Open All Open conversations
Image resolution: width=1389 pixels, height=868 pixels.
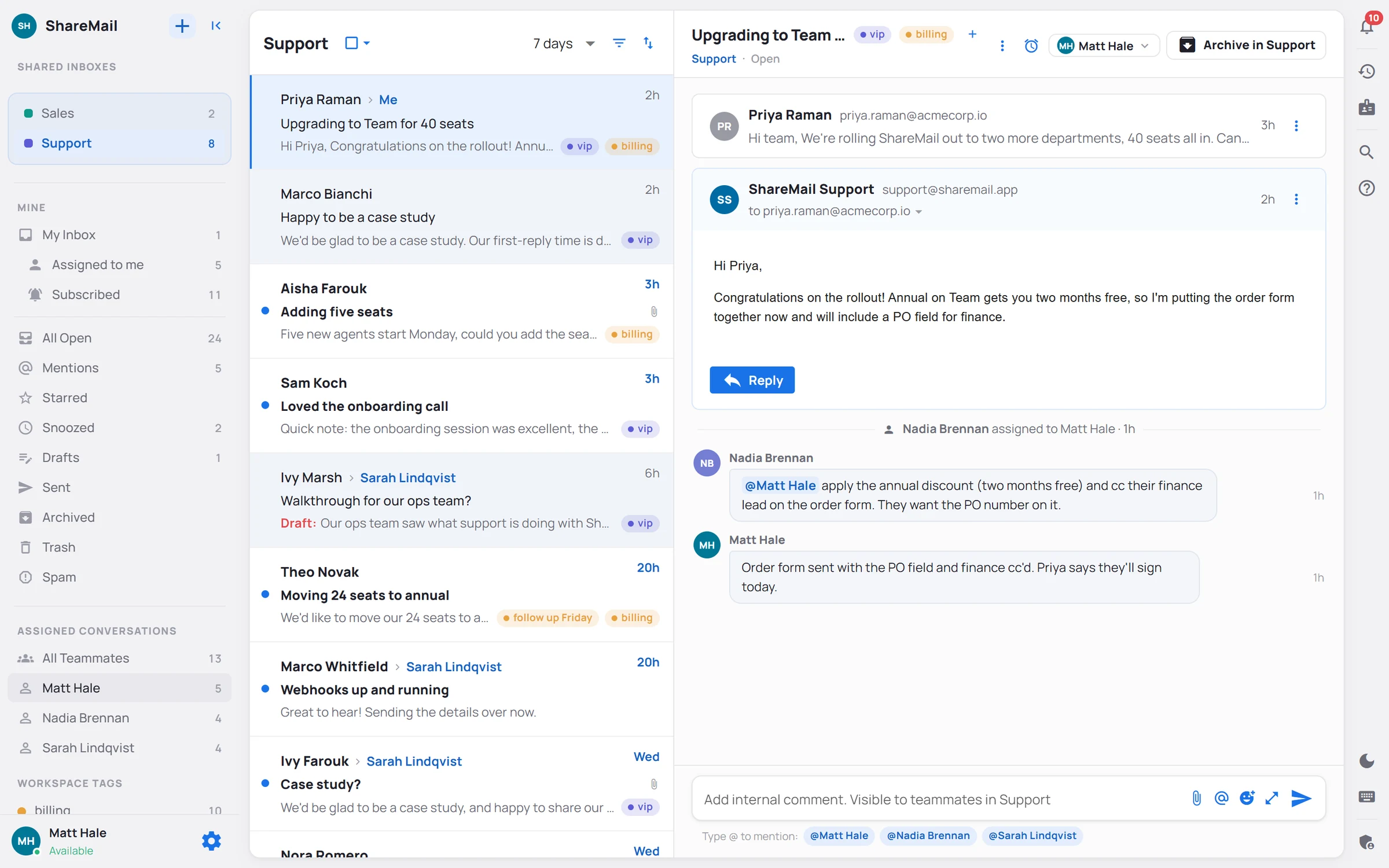tap(120, 338)
